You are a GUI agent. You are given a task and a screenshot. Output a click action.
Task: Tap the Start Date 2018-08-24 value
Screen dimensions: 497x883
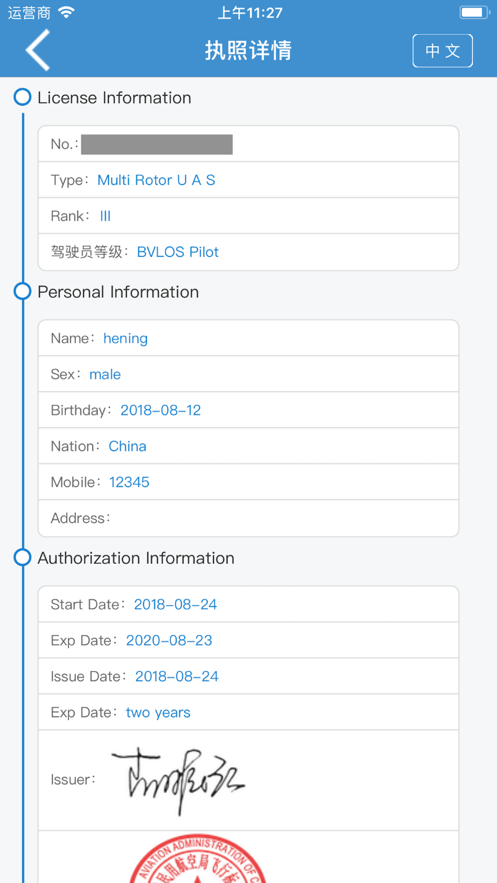coord(175,604)
